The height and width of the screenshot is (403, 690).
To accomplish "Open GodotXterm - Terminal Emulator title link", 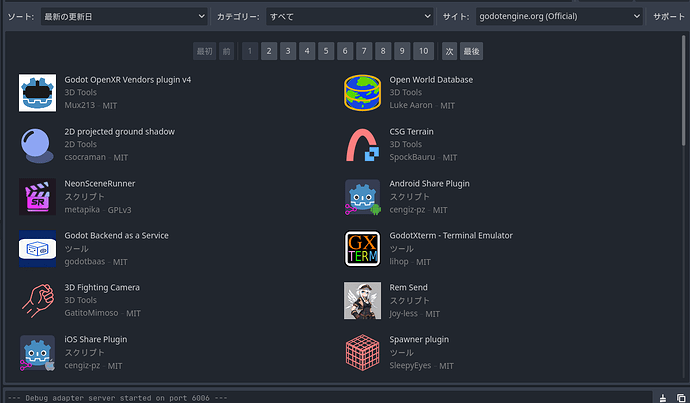I will tap(451, 235).
